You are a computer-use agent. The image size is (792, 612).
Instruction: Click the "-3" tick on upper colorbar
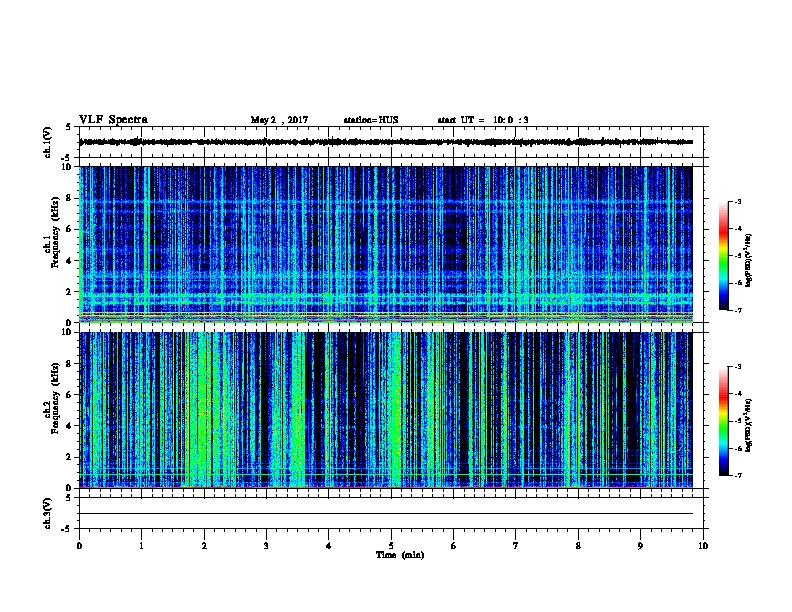tap(737, 201)
